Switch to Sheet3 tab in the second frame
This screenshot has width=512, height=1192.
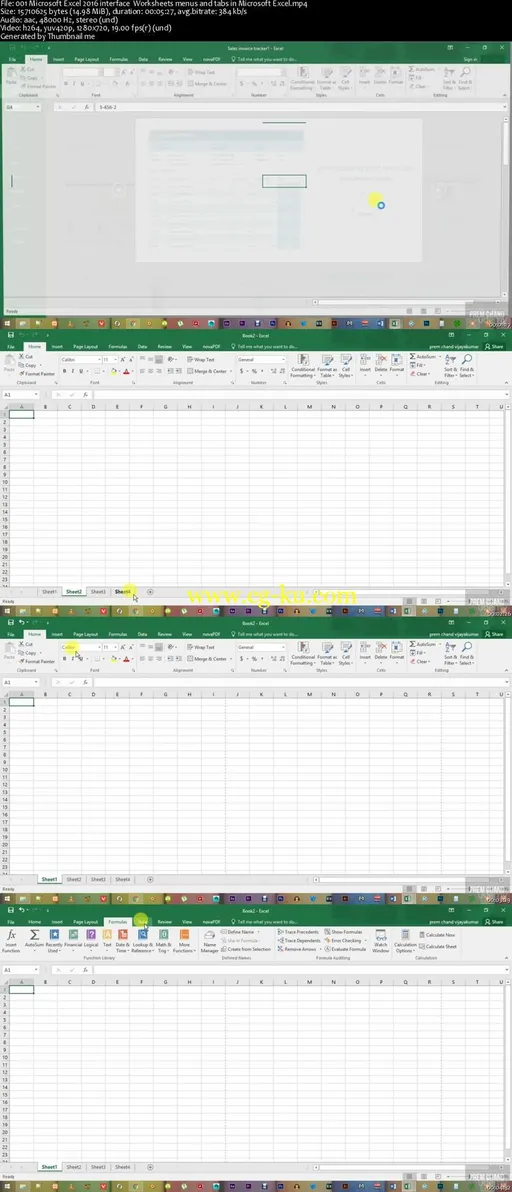tap(98, 591)
